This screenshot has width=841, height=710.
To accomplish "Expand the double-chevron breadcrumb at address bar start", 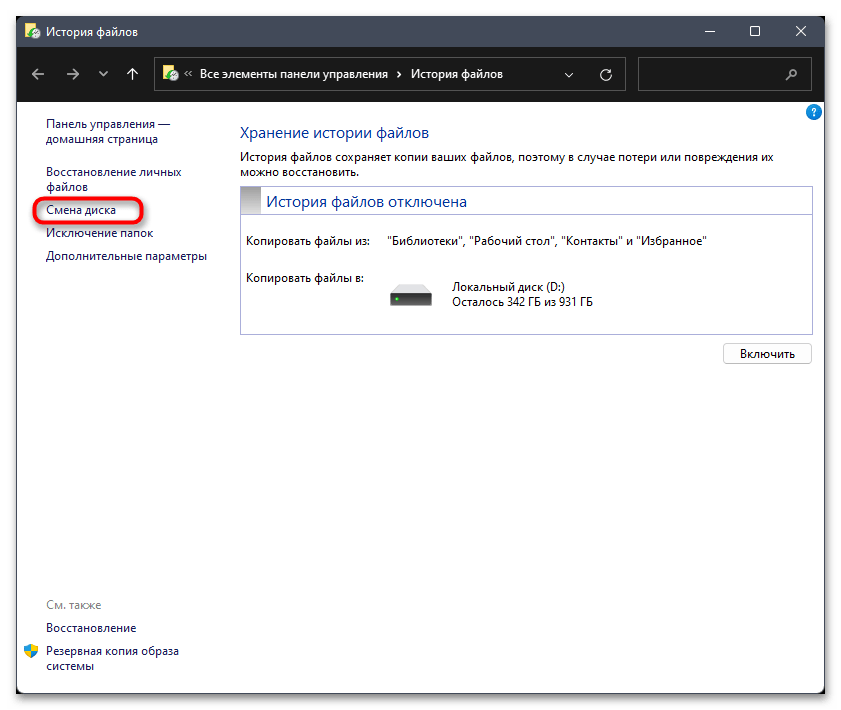I will (188, 74).
